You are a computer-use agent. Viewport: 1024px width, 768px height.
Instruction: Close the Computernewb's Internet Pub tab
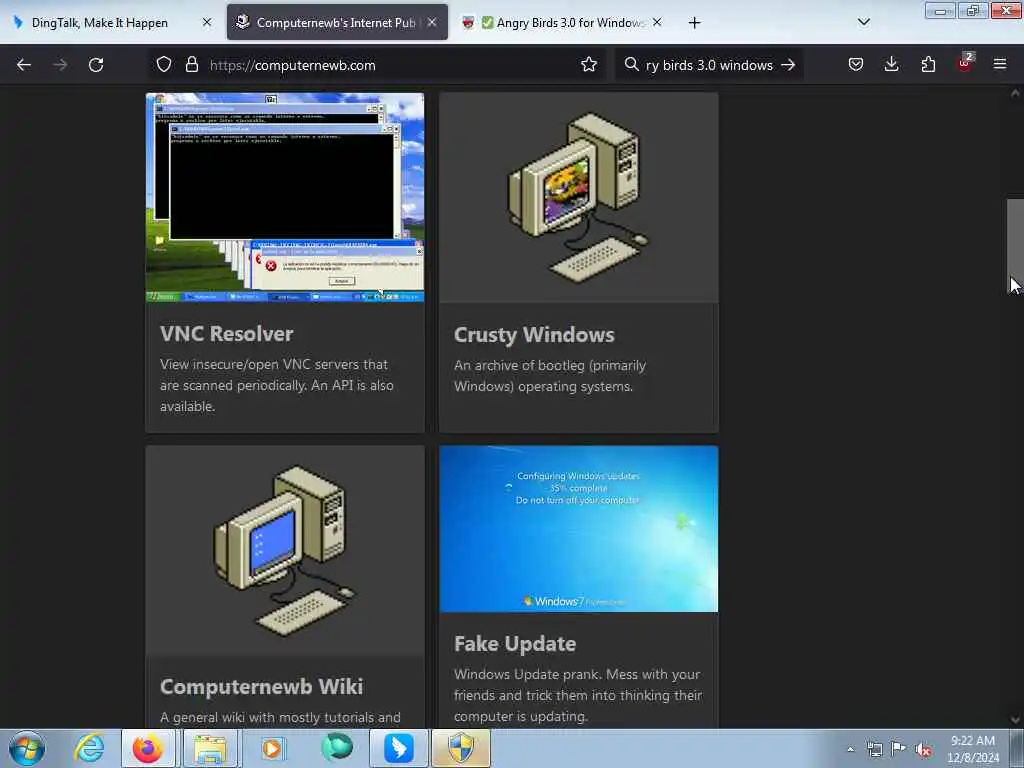pyautogui.click(x=432, y=22)
